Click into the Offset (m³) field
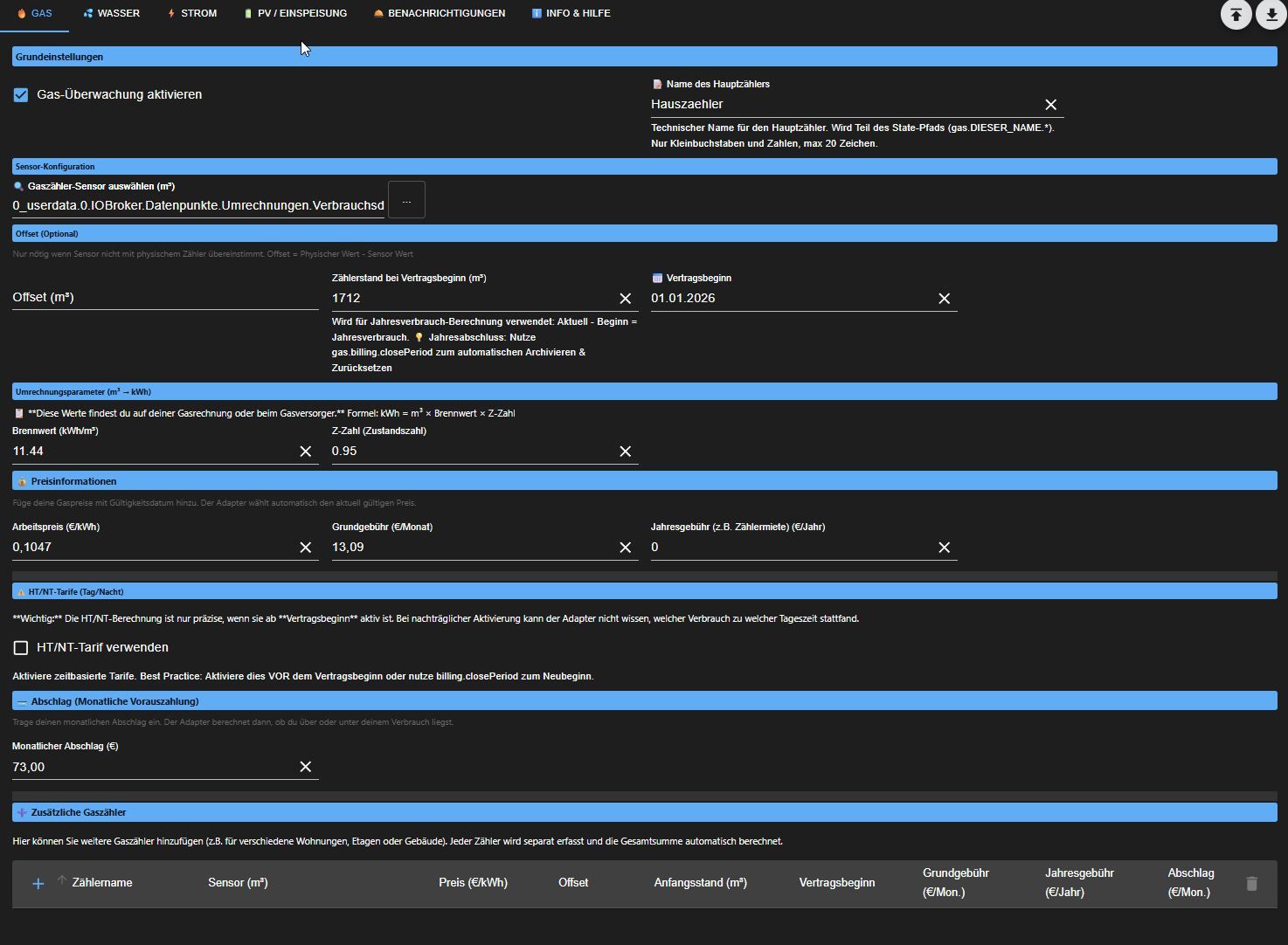This screenshot has width=1288, height=945. (x=165, y=298)
